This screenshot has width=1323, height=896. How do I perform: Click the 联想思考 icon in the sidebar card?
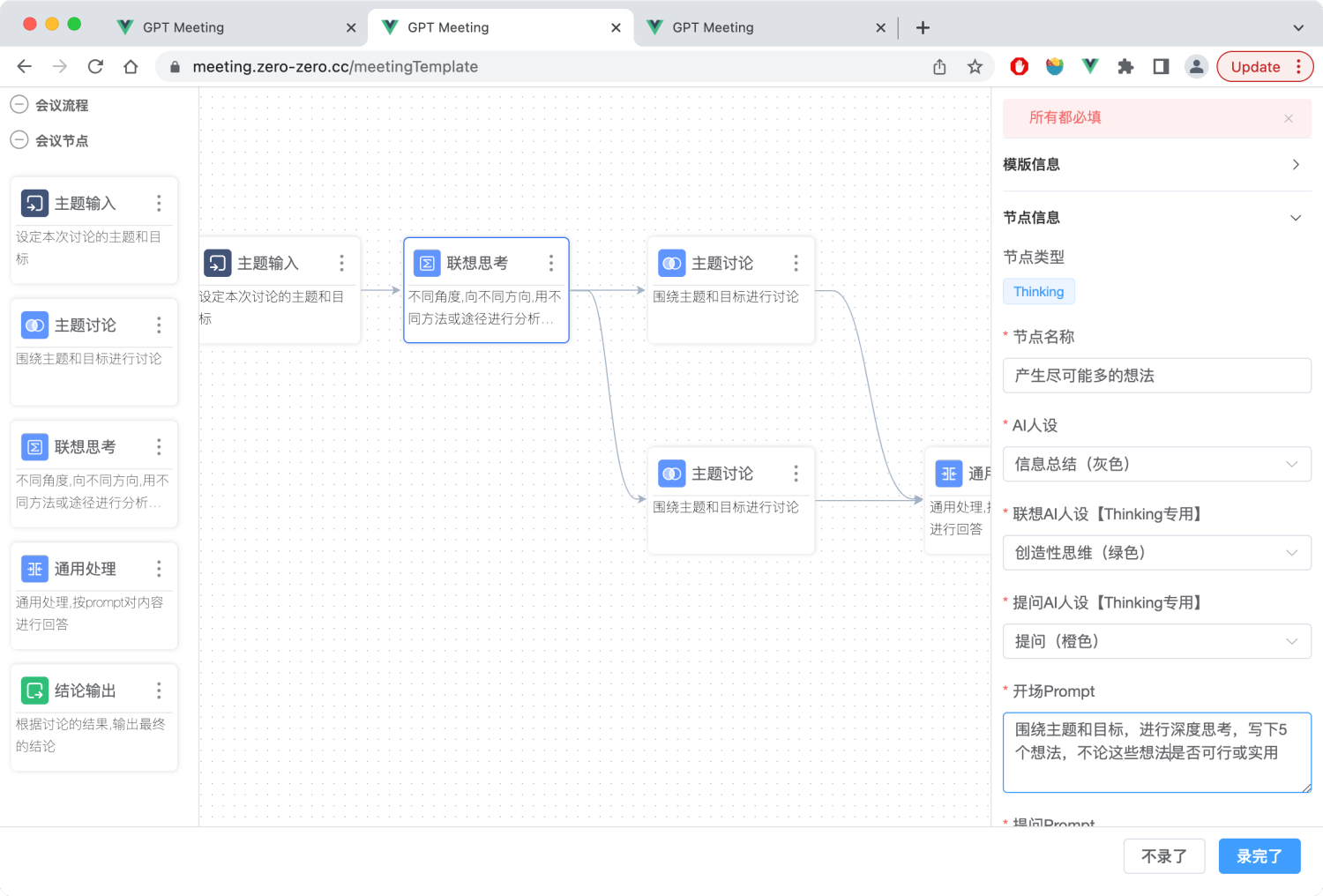(34, 447)
